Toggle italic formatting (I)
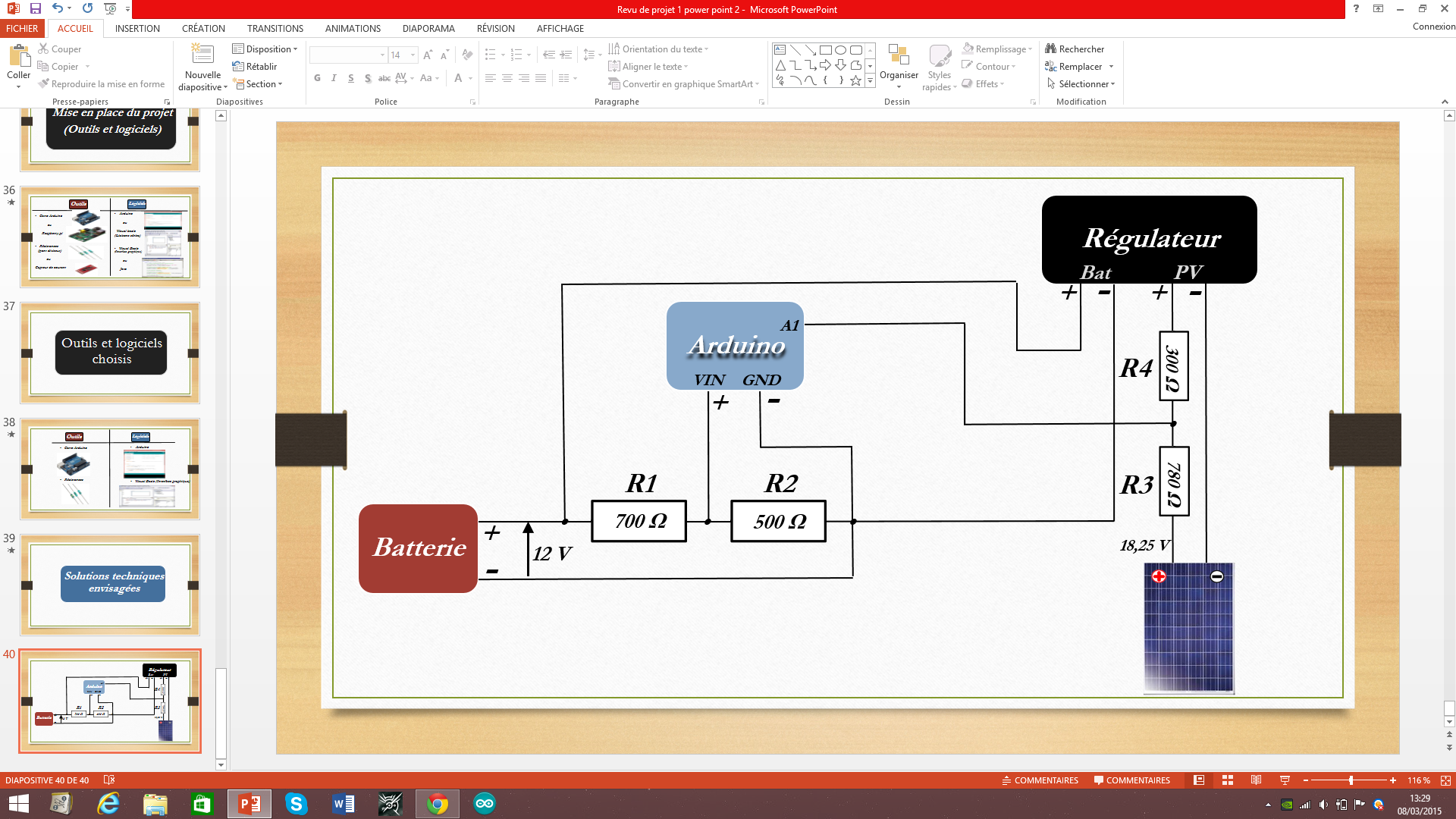This screenshot has width=1456, height=819. pos(334,78)
